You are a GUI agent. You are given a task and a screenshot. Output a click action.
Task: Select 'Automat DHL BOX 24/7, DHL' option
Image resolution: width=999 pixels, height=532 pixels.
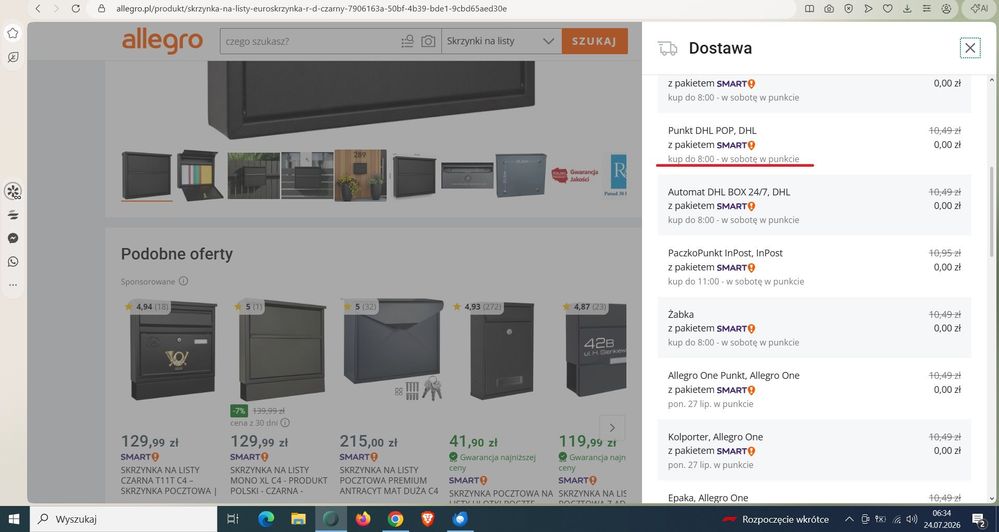[814, 206]
